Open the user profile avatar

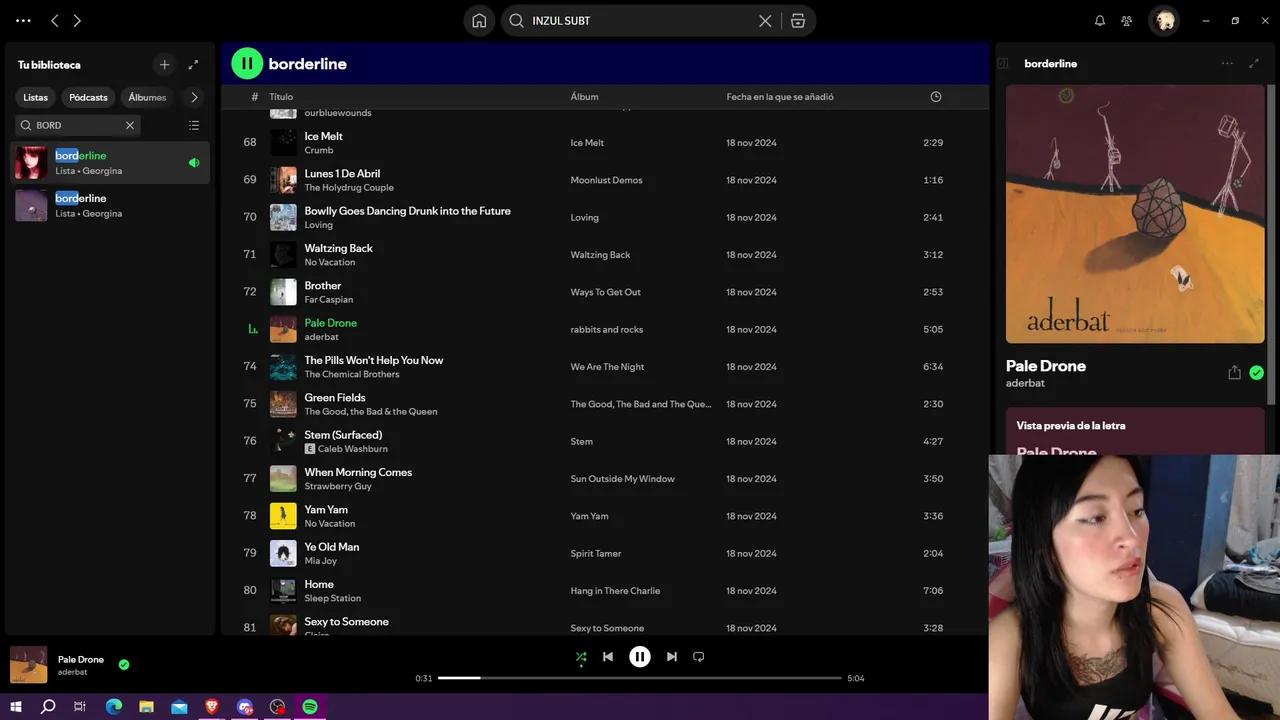tap(1164, 20)
